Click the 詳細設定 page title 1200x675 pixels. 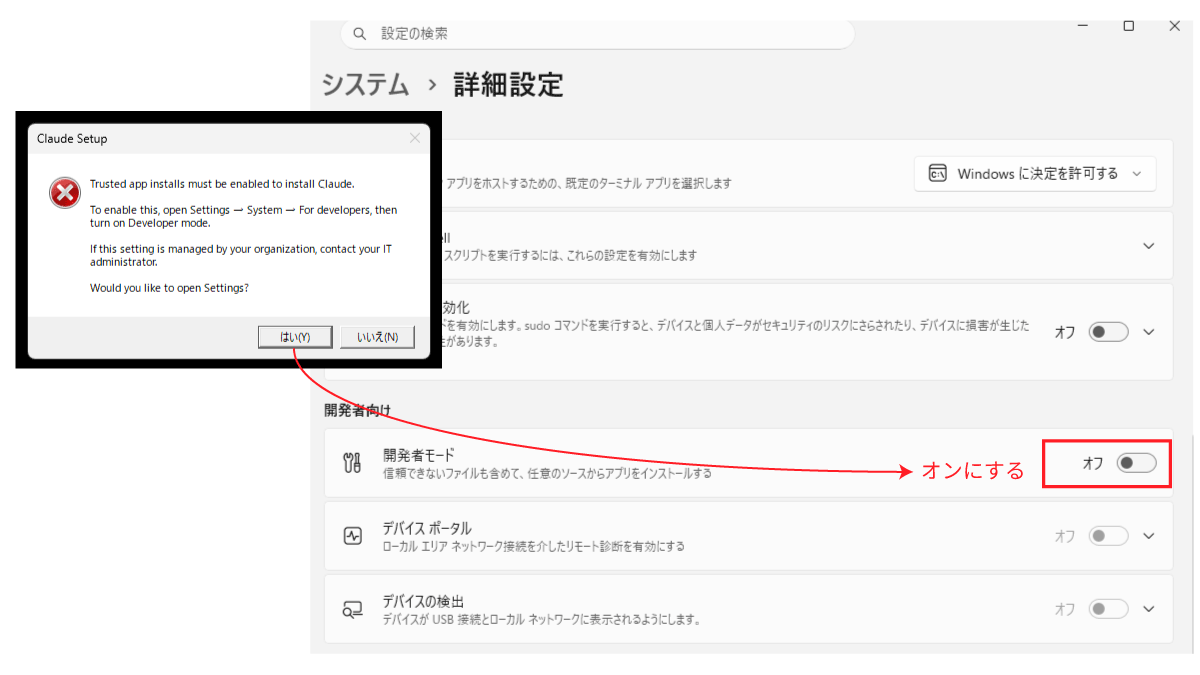pos(508,84)
